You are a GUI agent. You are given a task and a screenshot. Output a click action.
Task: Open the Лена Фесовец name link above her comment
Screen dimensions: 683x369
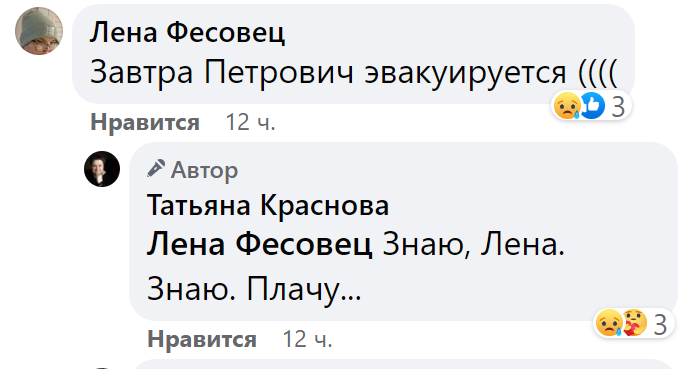[187, 33]
